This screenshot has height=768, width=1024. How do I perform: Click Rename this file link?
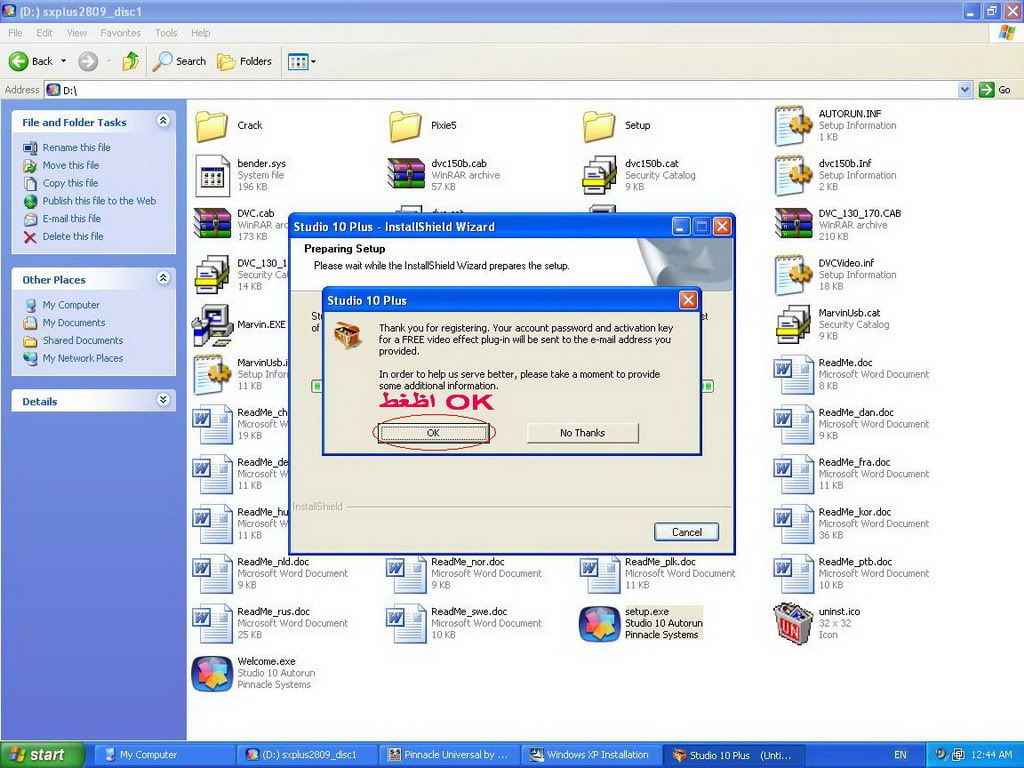pos(76,148)
